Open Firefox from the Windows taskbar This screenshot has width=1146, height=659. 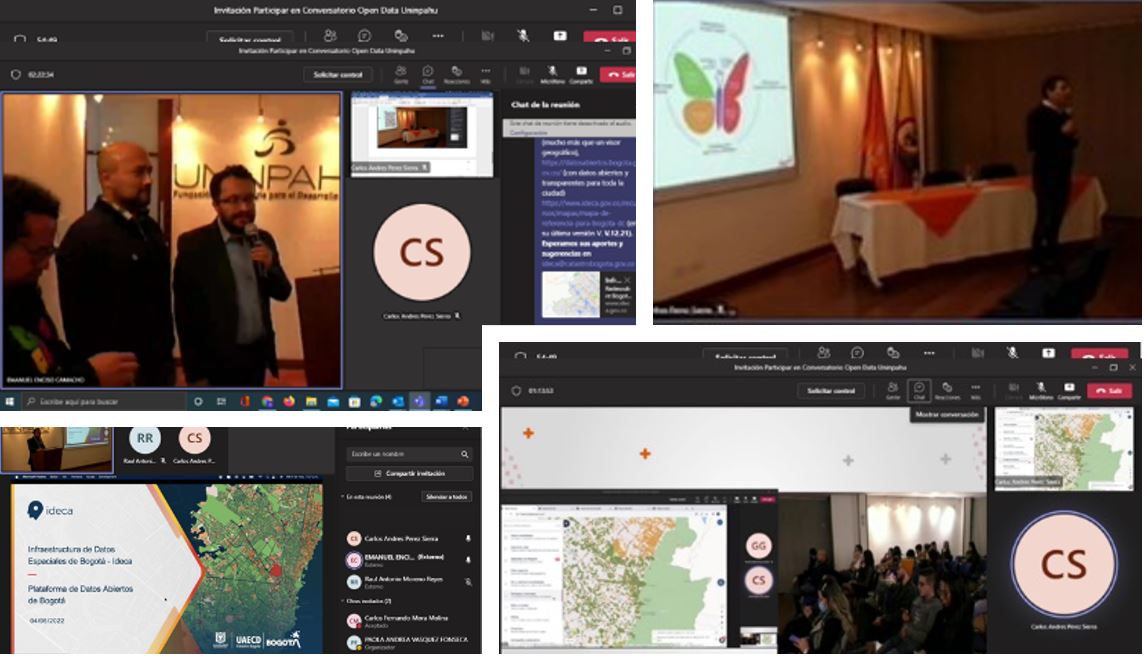(289, 401)
